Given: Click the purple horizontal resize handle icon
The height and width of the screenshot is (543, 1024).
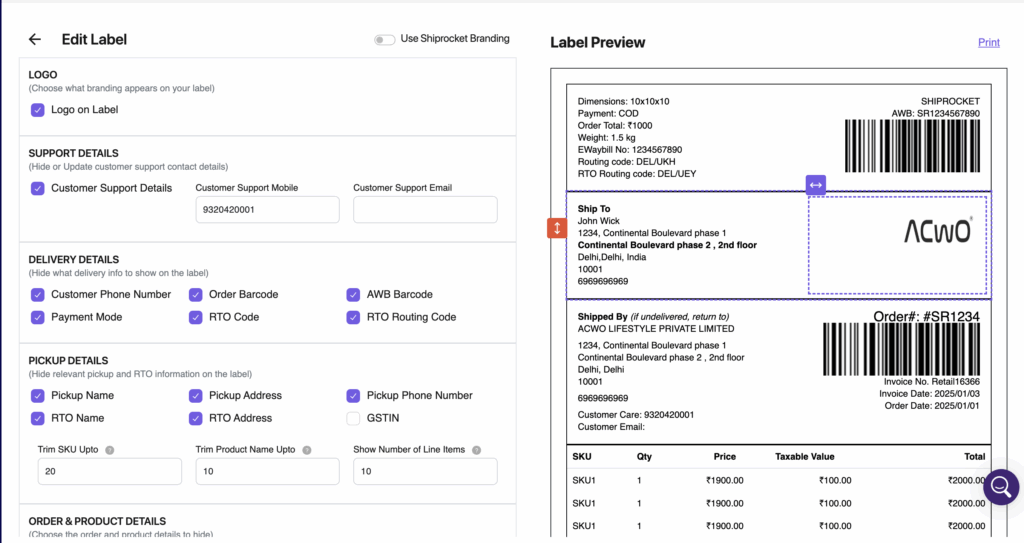Looking at the screenshot, I should point(816,185).
